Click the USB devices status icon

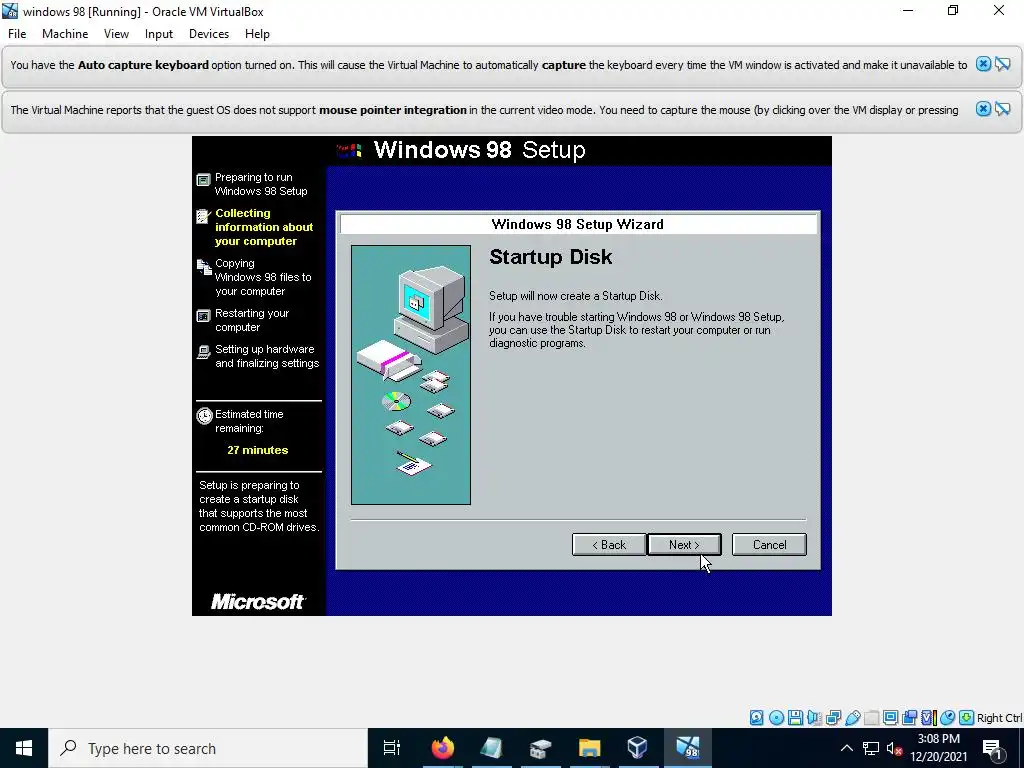pos(852,718)
